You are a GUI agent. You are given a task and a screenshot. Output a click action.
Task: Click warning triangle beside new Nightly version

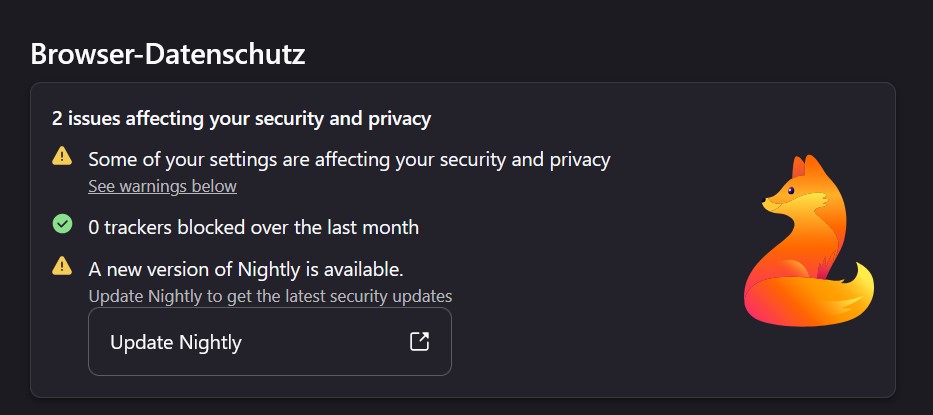click(x=62, y=266)
